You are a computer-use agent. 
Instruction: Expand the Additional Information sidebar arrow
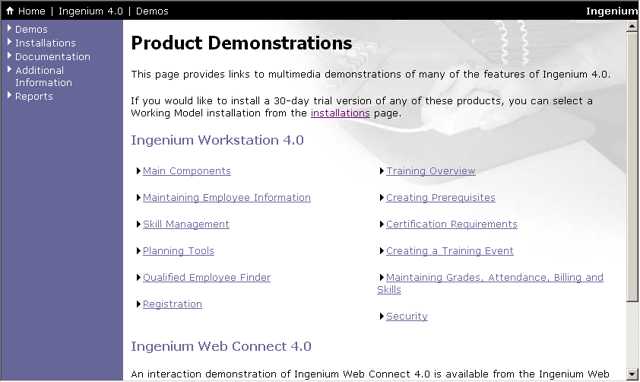tap(9, 69)
